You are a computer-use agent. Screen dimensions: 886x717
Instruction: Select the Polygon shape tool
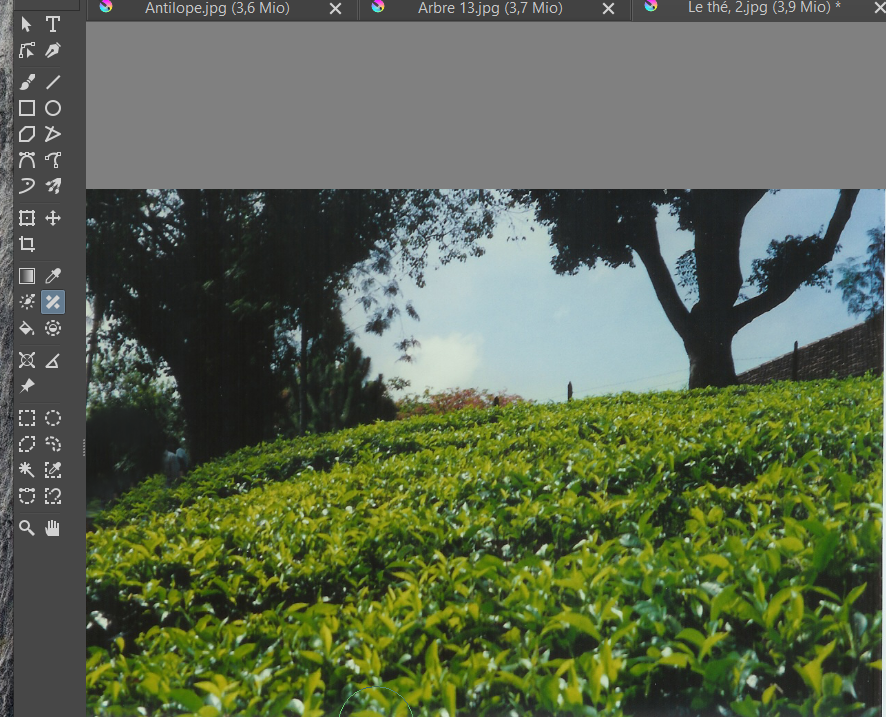(27, 134)
